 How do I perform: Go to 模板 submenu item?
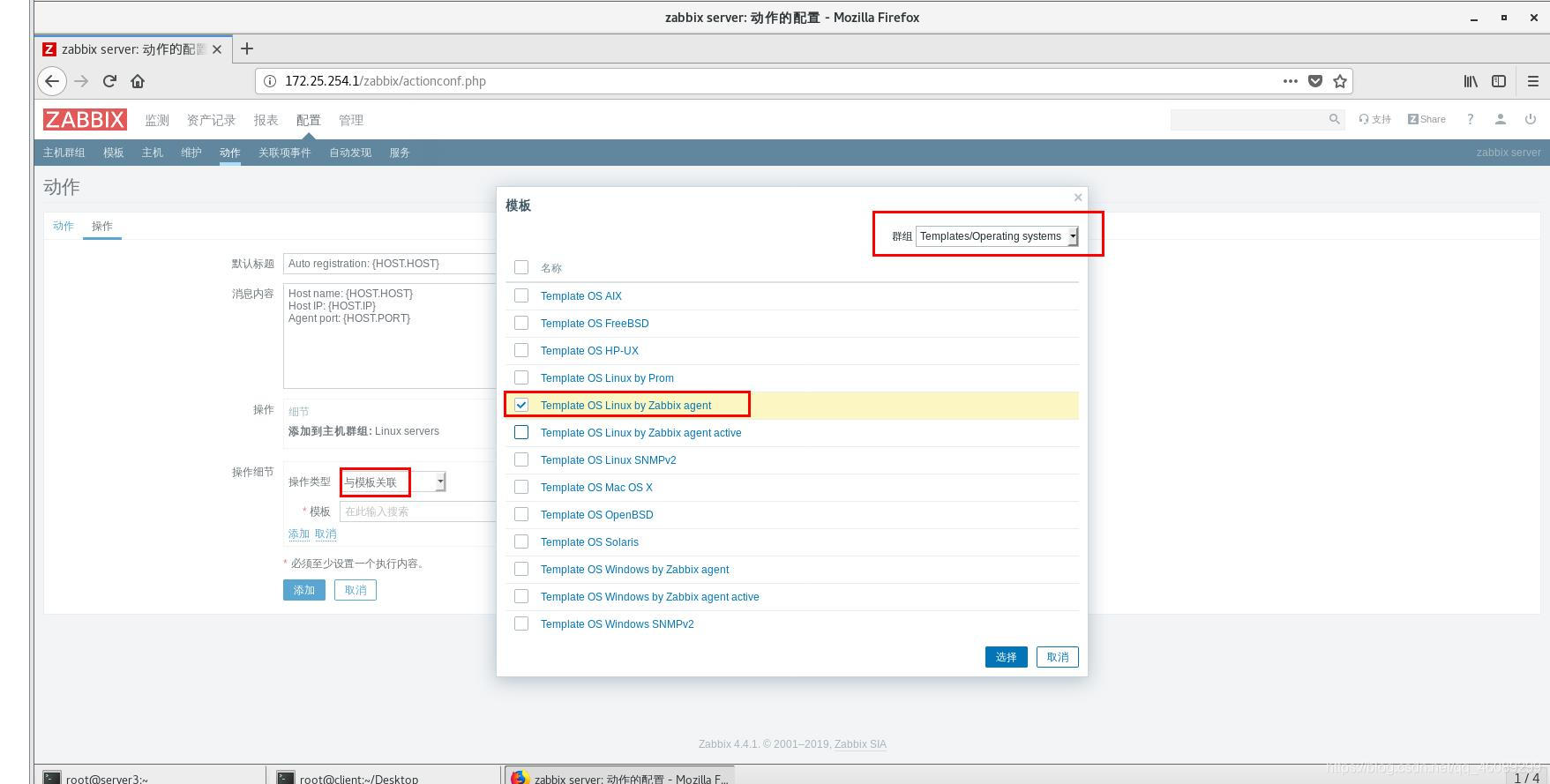pyautogui.click(x=114, y=153)
